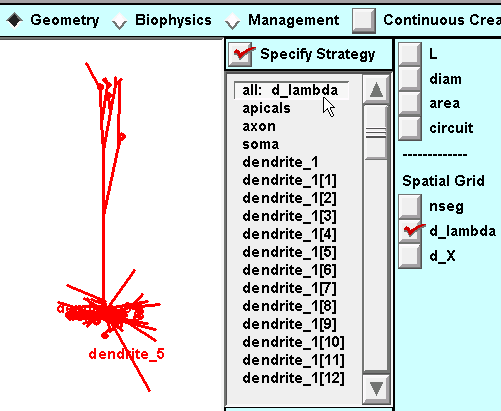Select 'dendrite_1[7]' in the list
Screen dimensions: 501x411
pos(289,288)
